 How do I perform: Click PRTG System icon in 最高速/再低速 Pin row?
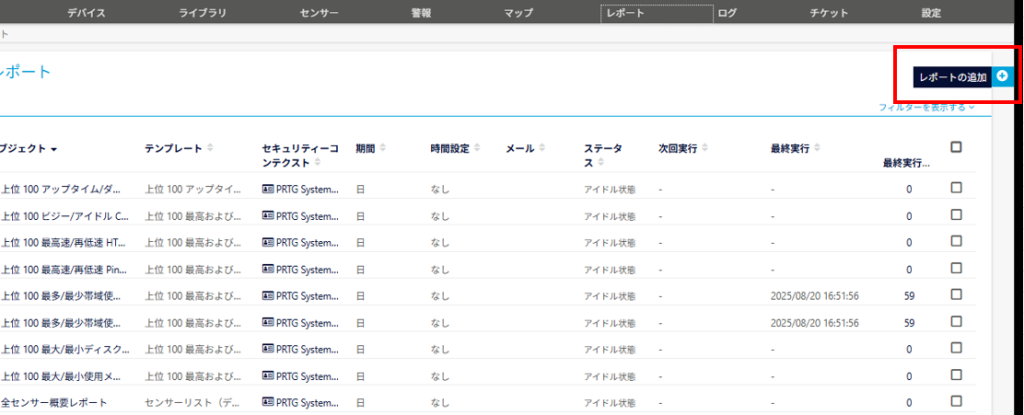pos(268,269)
